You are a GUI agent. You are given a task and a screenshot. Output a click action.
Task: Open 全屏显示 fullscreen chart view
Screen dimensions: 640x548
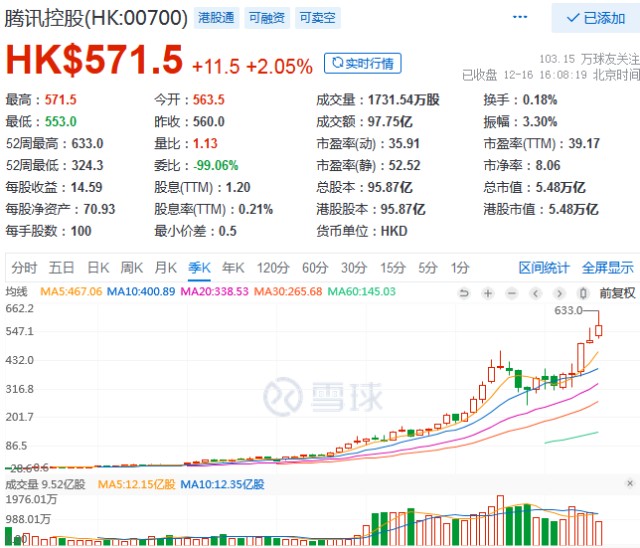coord(608,268)
